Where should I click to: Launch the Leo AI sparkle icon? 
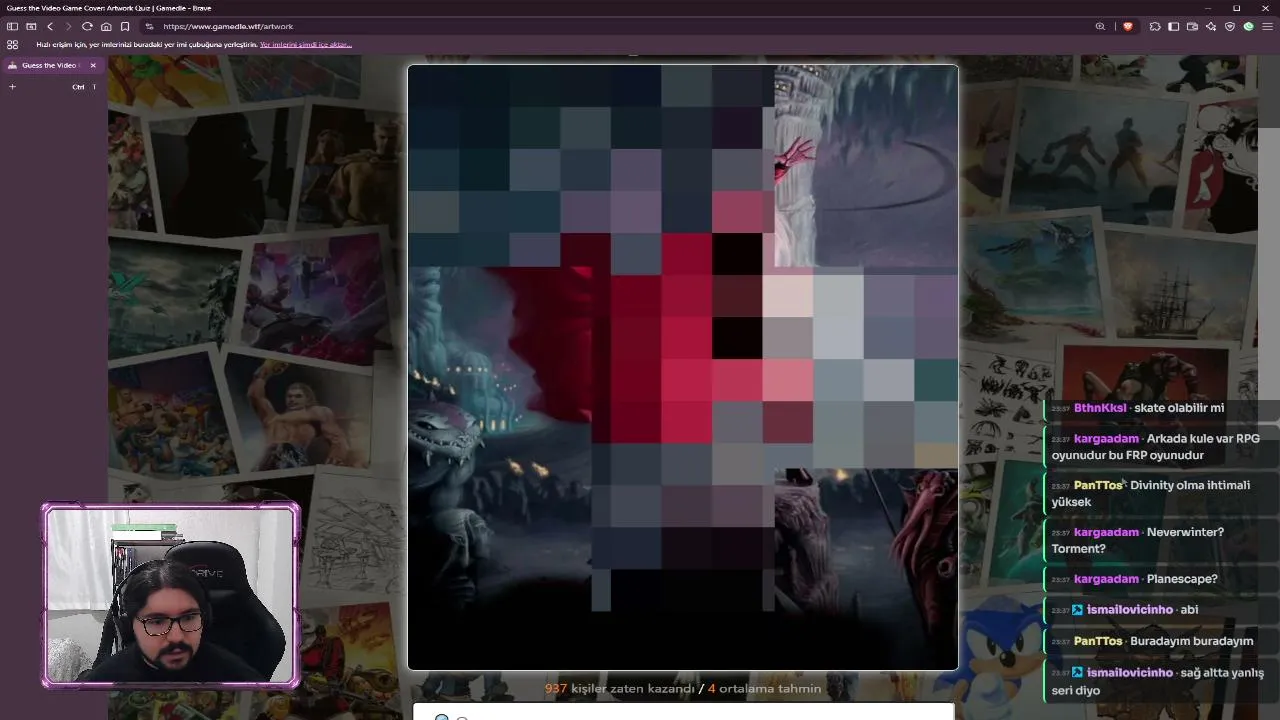tap(1212, 26)
